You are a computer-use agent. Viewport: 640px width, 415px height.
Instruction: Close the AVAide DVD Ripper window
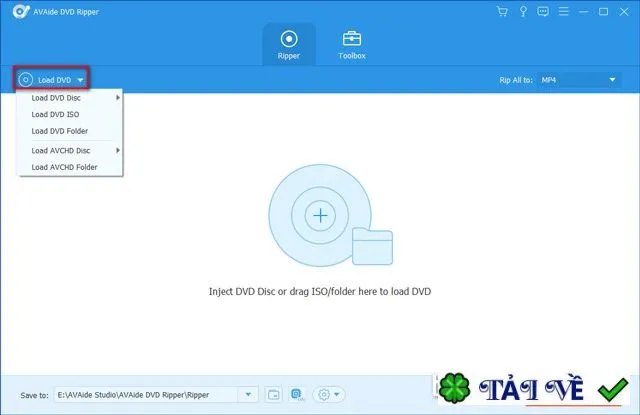(x=624, y=11)
